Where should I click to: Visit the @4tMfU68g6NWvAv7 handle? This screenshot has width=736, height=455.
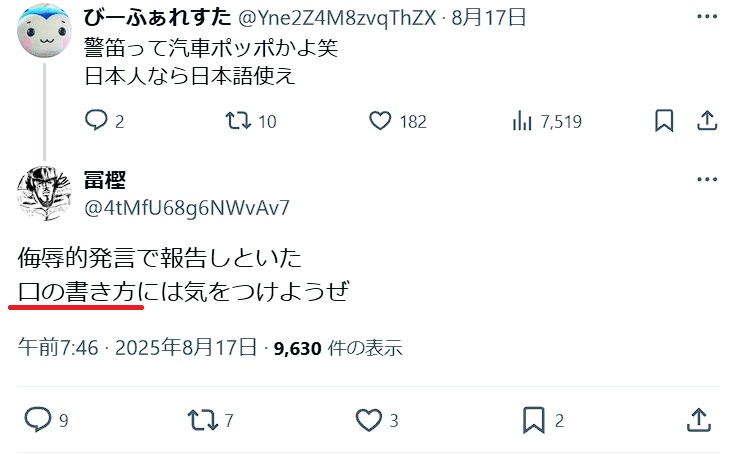pos(187,208)
